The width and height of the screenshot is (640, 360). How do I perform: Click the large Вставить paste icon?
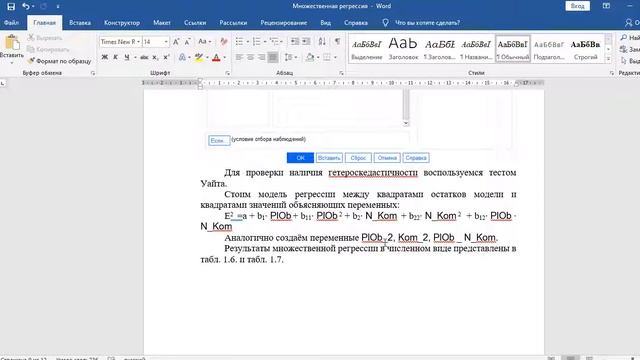pos(11,42)
